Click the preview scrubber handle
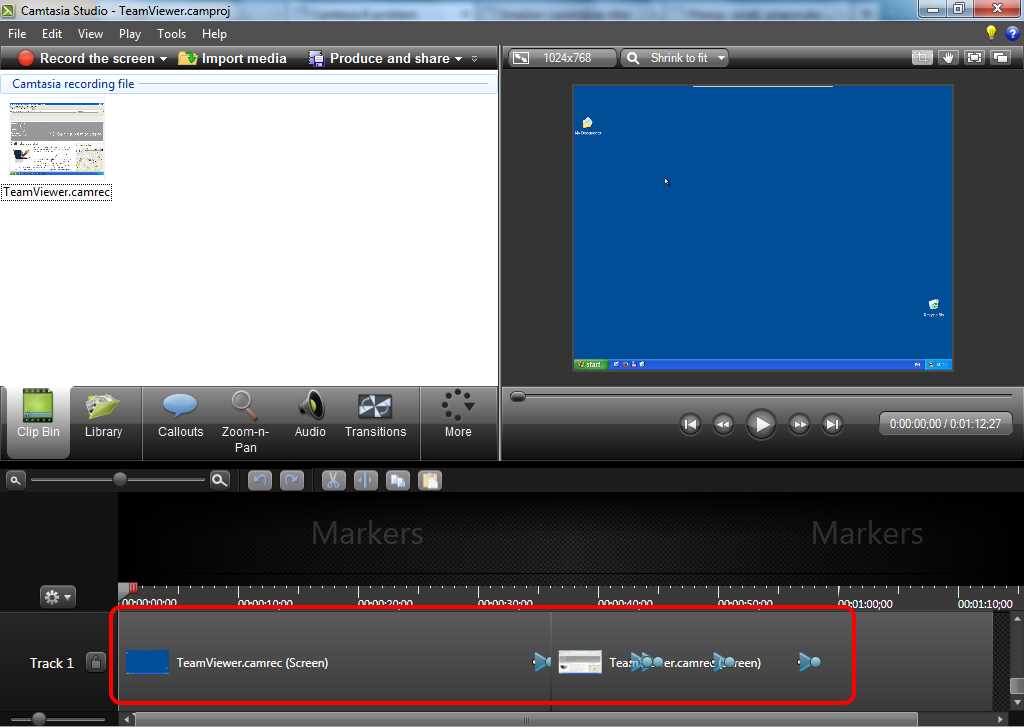 [517, 396]
